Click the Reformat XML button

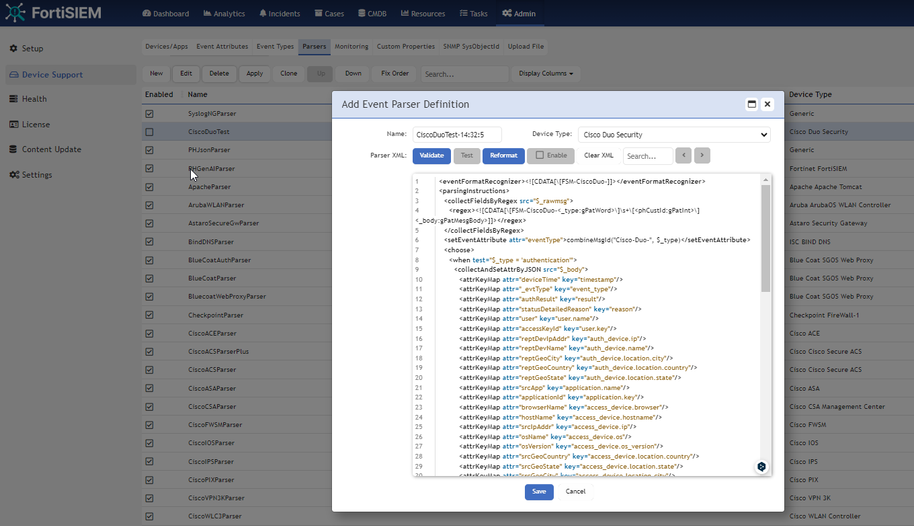click(x=503, y=156)
